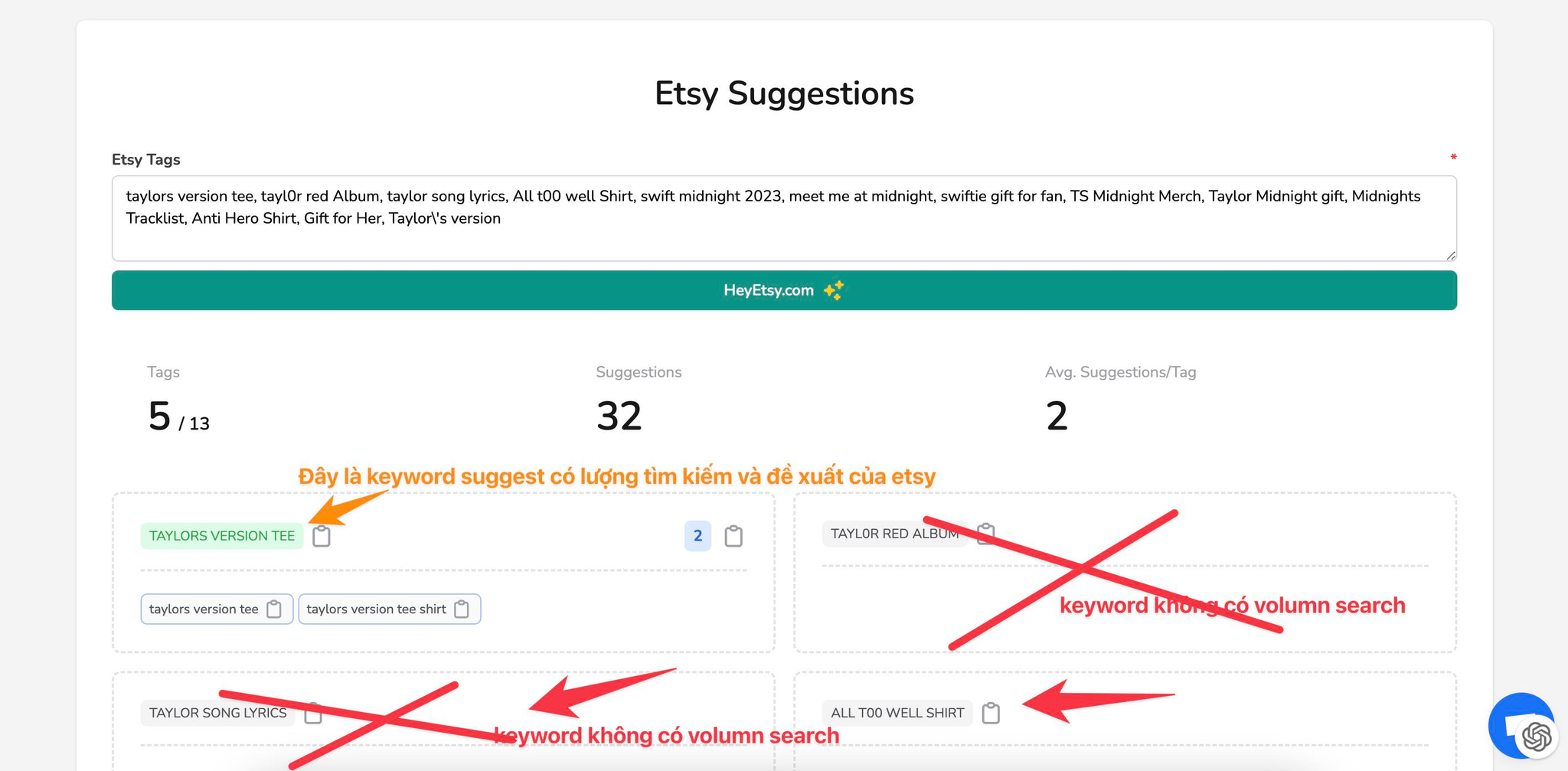Open the ChatGPT floating icon
The image size is (1568, 771).
click(1537, 737)
